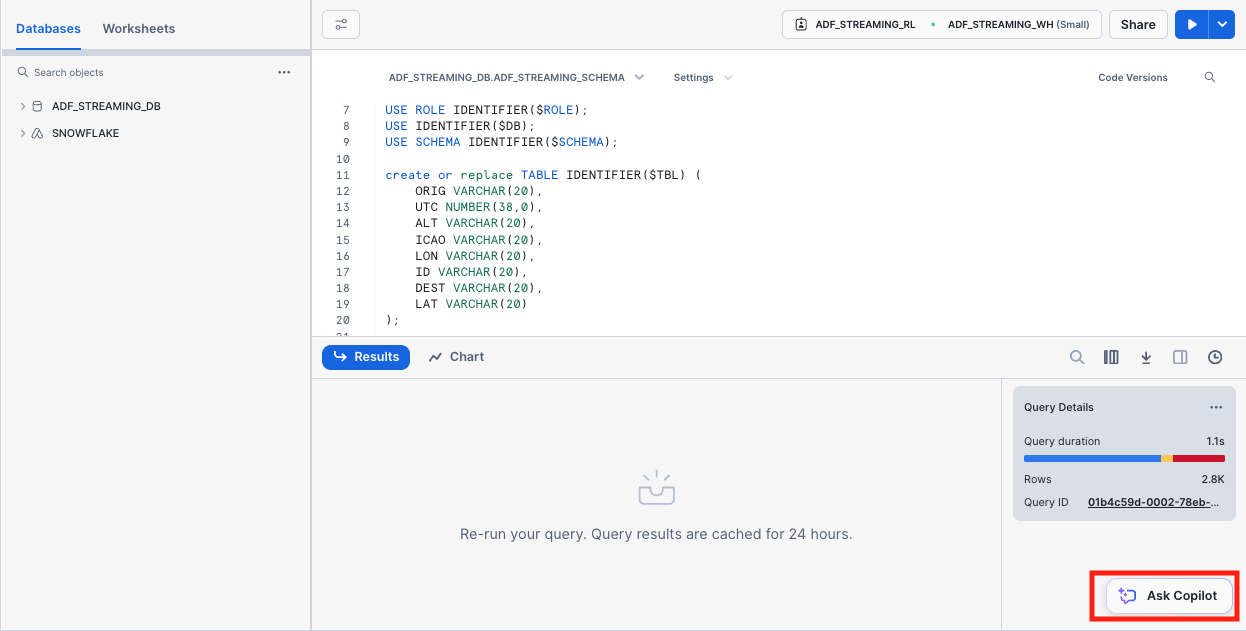Open the run options dropdown arrow
1246x631 pixels.
coord(1222,25)
